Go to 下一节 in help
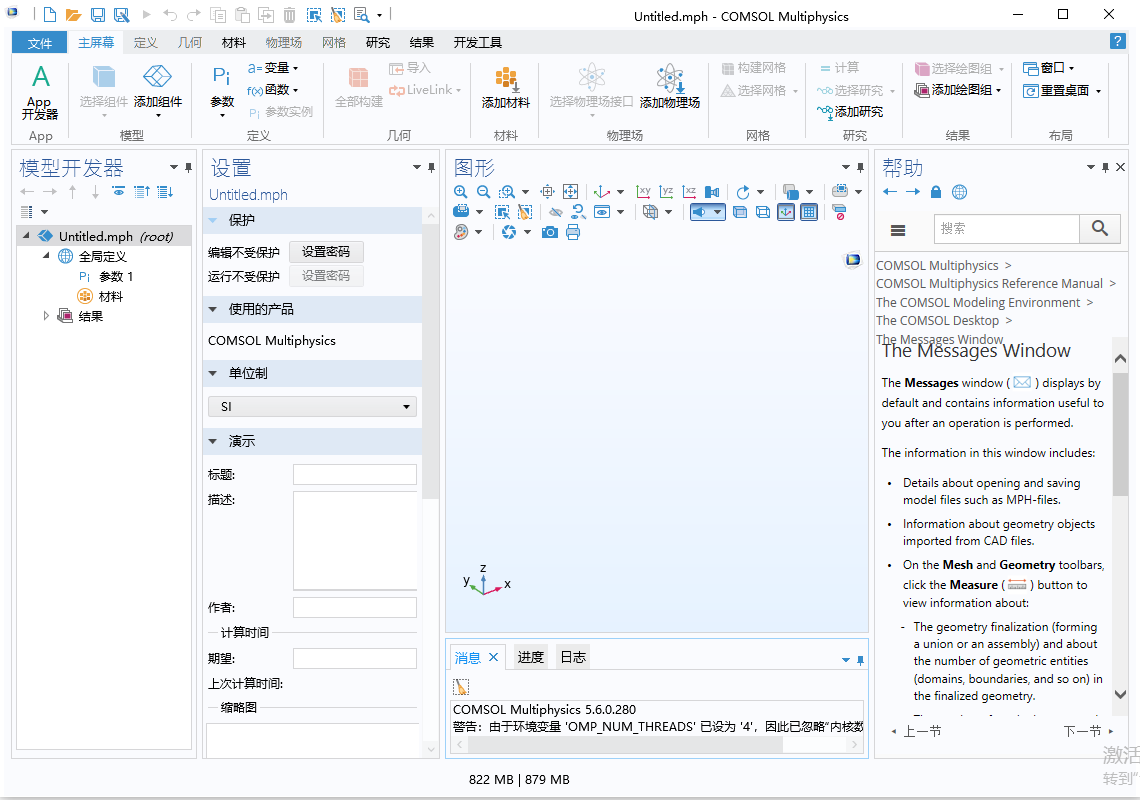The image size is (1140, 800). tap(1088, 731)
